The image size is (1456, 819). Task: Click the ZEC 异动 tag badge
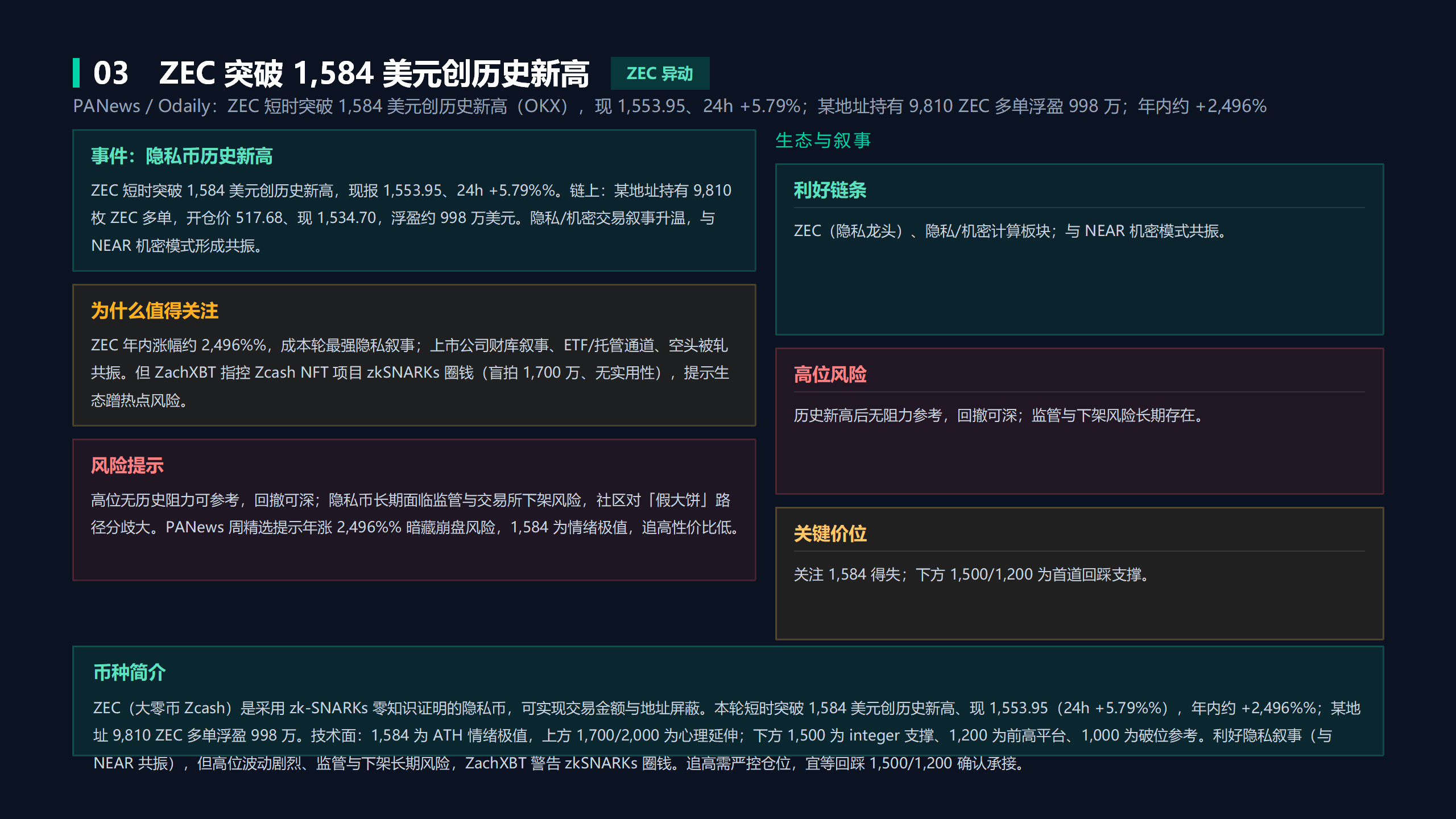click(660, 73)
